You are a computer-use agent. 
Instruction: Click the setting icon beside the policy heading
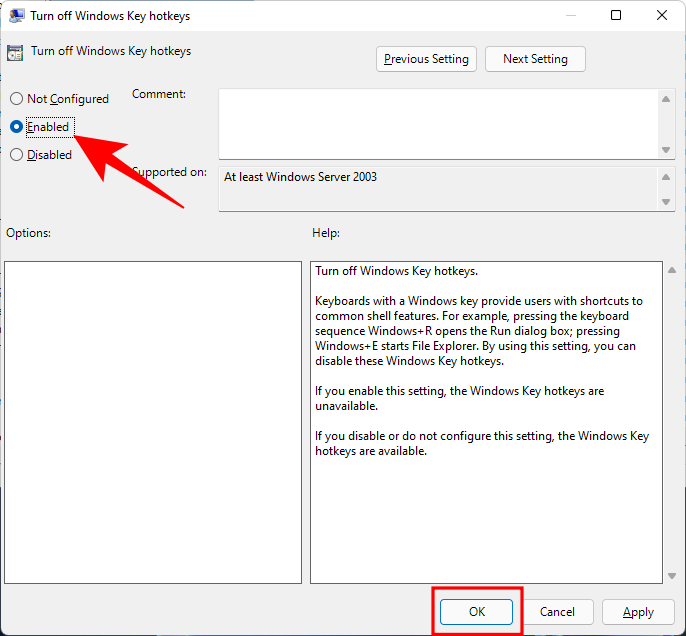coord(15,52)
